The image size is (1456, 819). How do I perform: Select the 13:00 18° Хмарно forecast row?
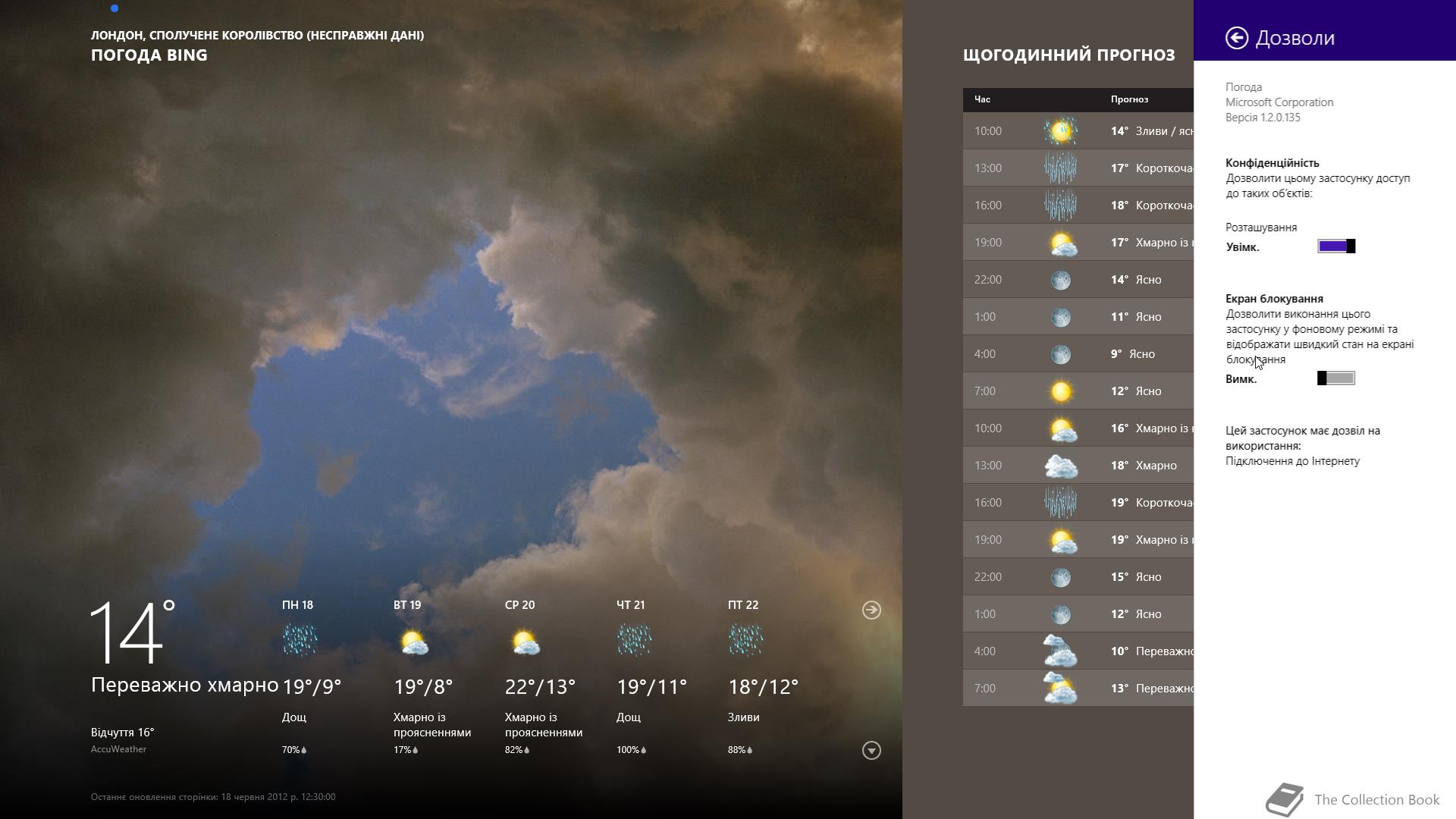1077,466
